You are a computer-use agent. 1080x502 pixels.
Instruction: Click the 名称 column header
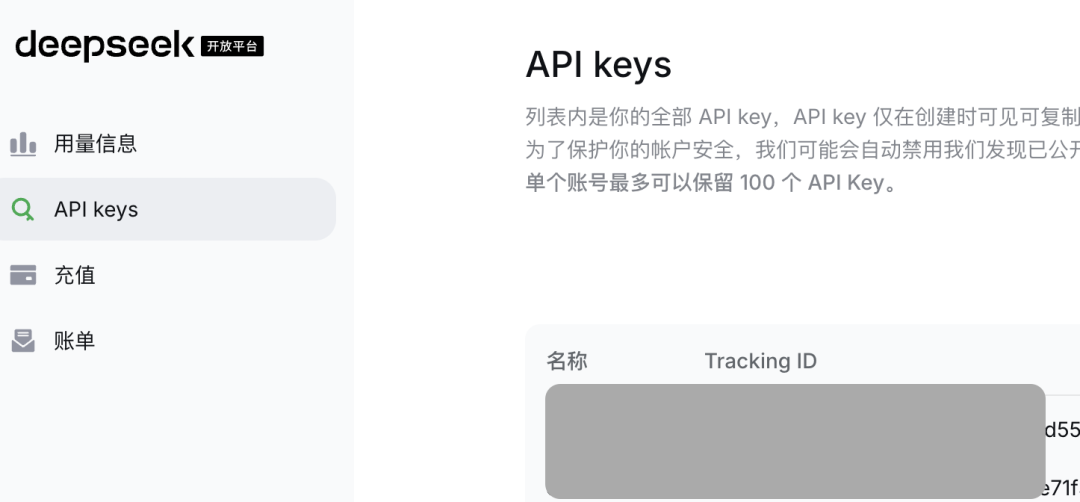coord(567,361)
